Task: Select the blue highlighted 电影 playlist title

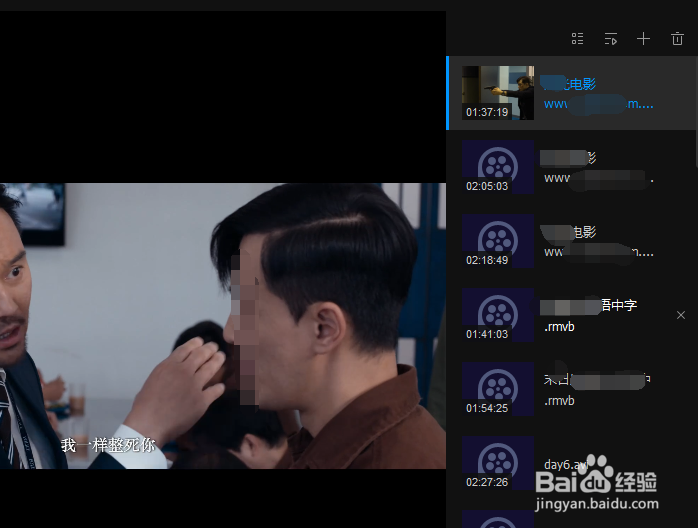Action: pyautogui.click(x=568, y=83)
